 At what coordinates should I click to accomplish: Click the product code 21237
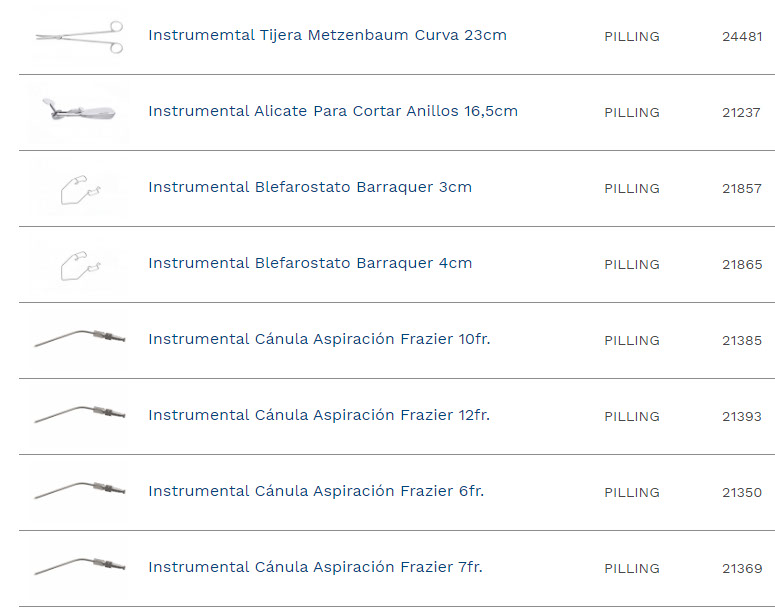[742, 112]
